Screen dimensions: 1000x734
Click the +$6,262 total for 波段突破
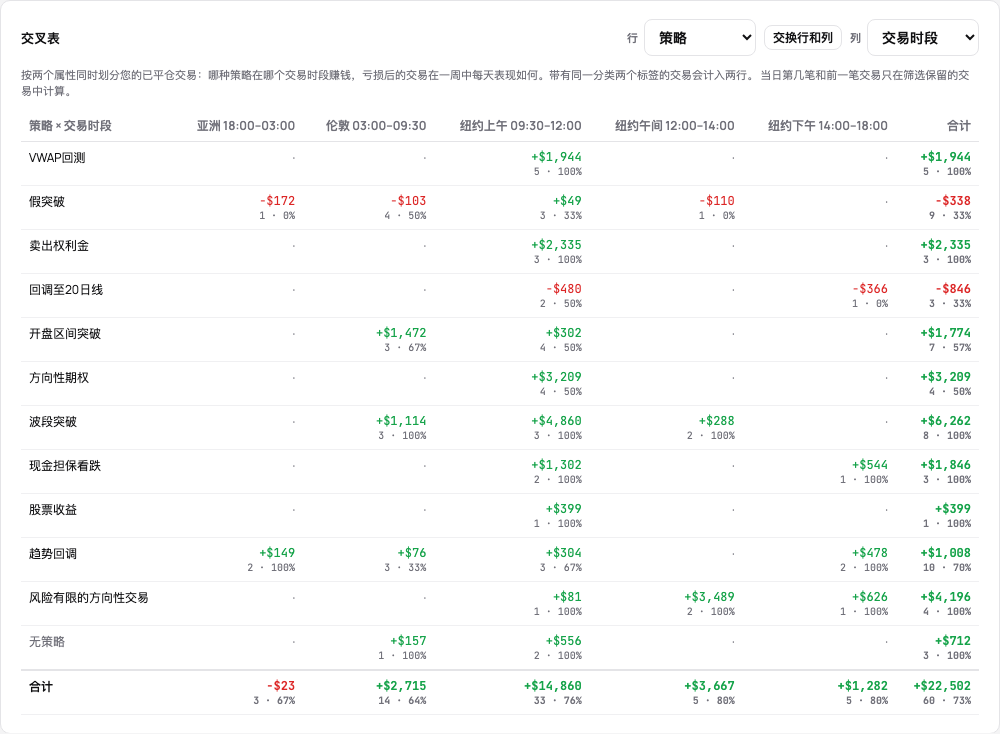pos(945,421)
